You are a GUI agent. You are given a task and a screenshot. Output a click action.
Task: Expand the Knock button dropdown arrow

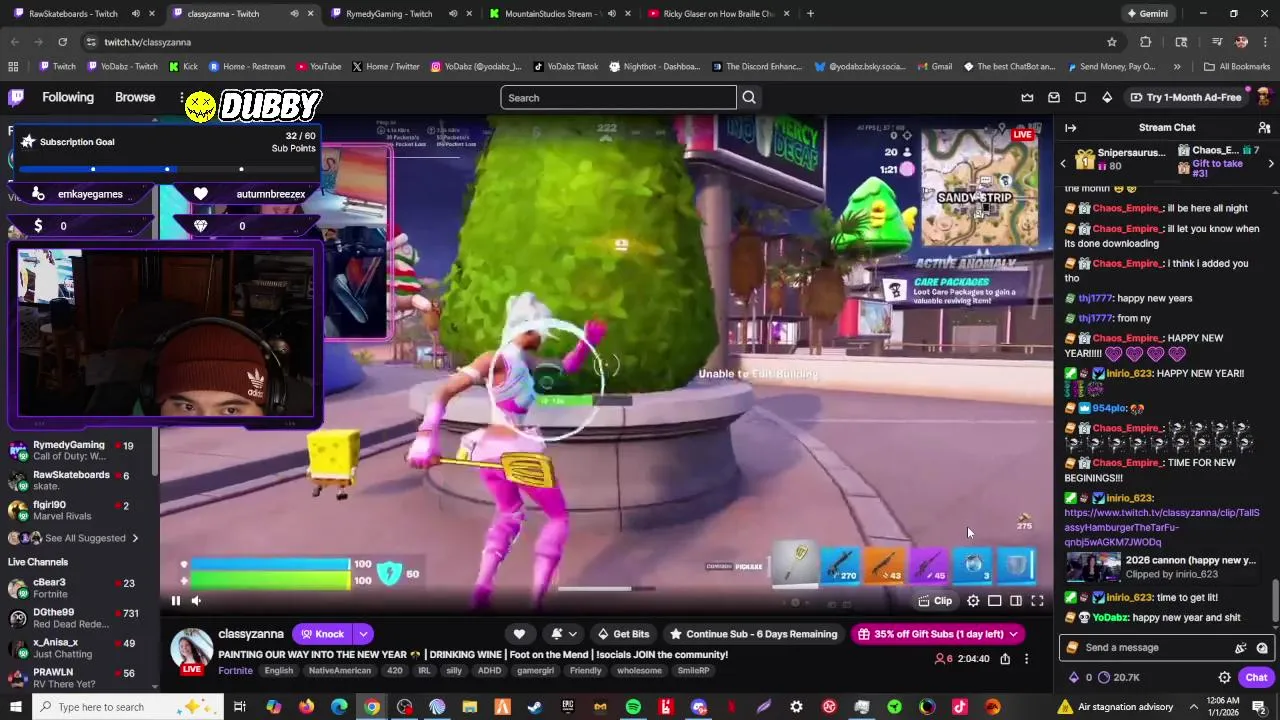pos(364,634)
